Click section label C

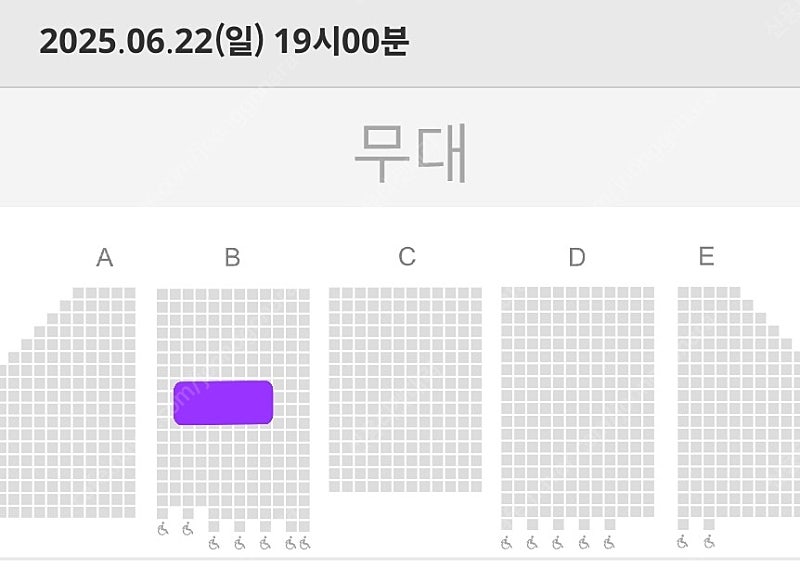point(407,257)
